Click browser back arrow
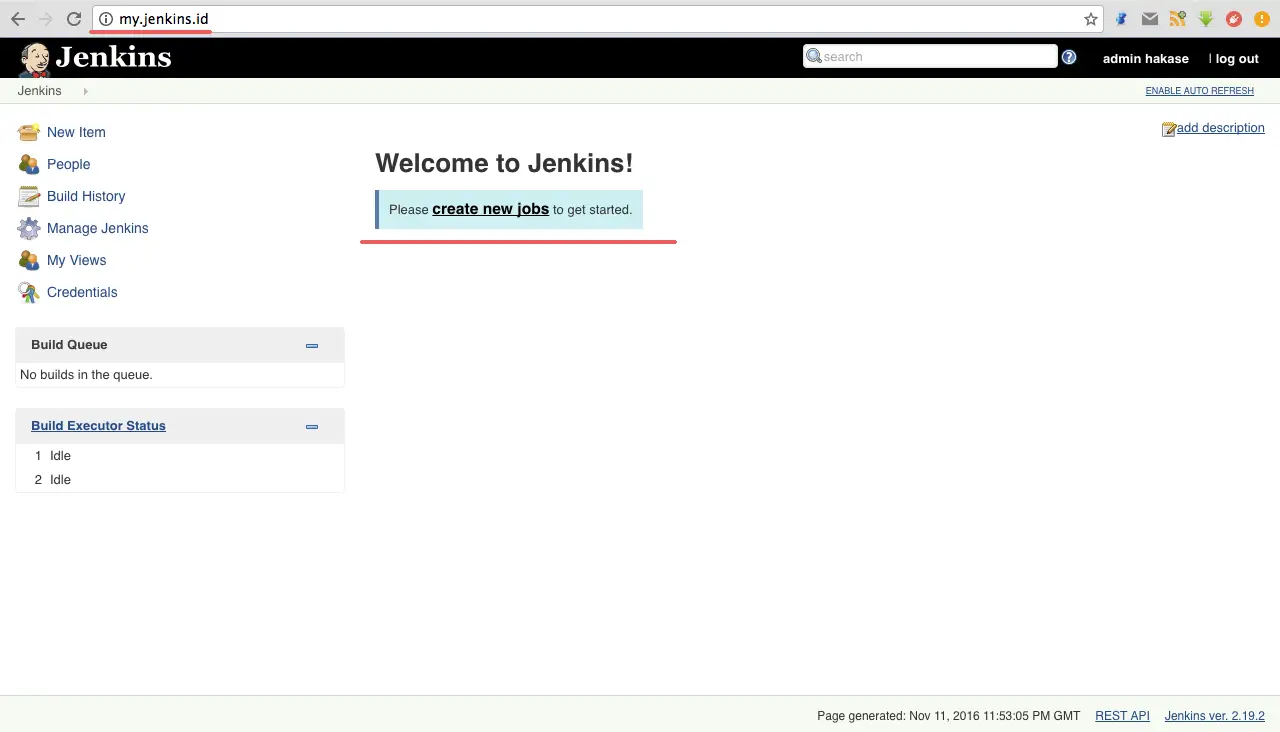 tap(18, 19)
